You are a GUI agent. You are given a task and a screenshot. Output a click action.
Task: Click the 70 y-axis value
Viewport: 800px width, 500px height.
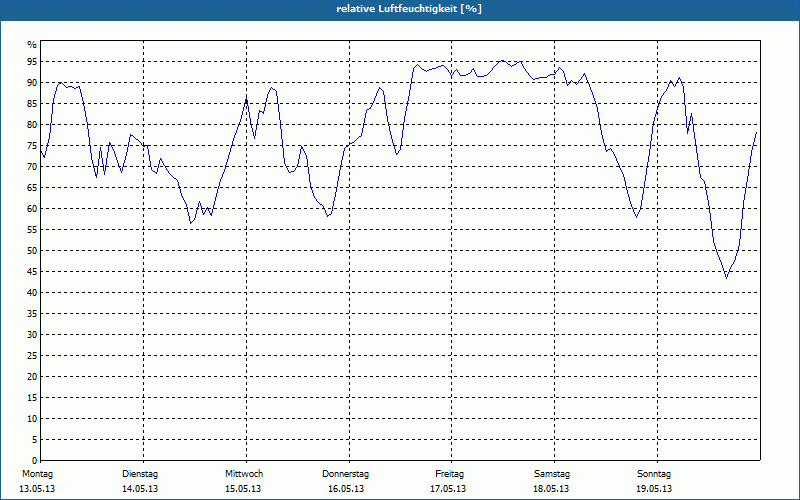click(32, 167)
